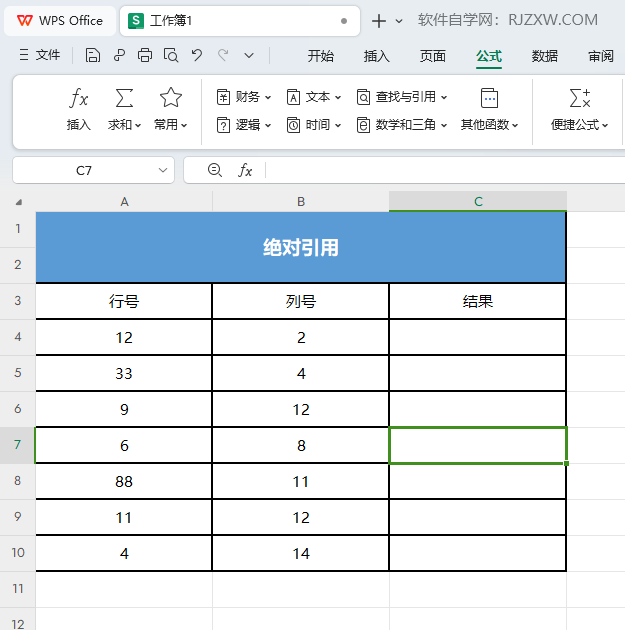
Task: Switch to the 数据 ribbon tab
Action: point(545,56)
